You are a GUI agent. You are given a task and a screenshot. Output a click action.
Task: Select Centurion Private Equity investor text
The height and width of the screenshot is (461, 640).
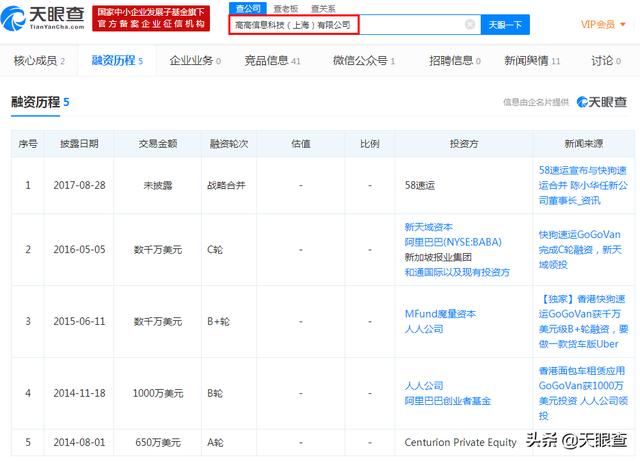click(460, 442)
